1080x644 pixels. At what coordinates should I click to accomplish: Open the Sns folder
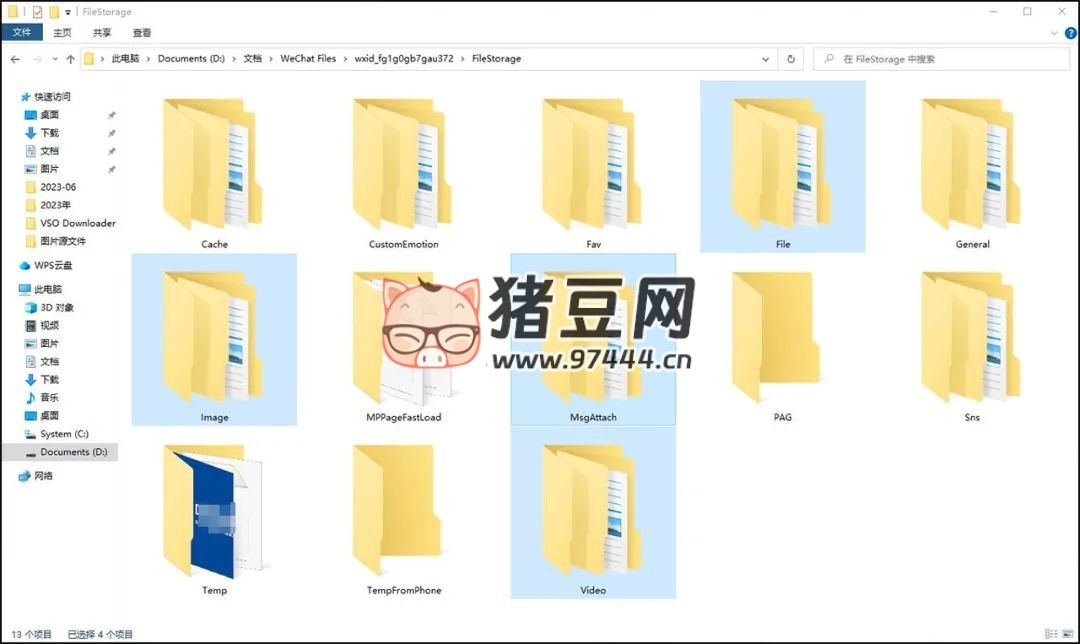972,340
